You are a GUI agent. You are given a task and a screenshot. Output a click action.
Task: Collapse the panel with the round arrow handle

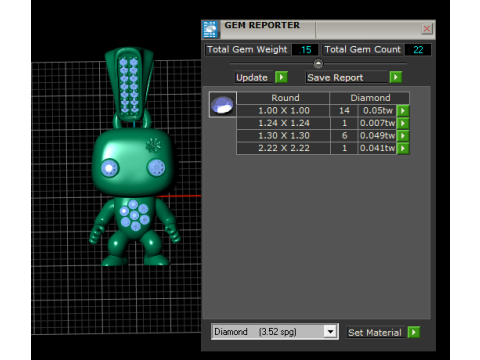click(x=318, y=63)
